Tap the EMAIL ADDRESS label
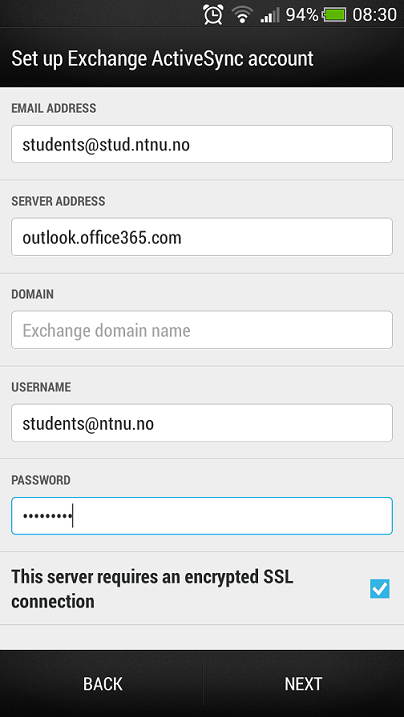Viewport: 404px width, 717px height. coord(54,108)
